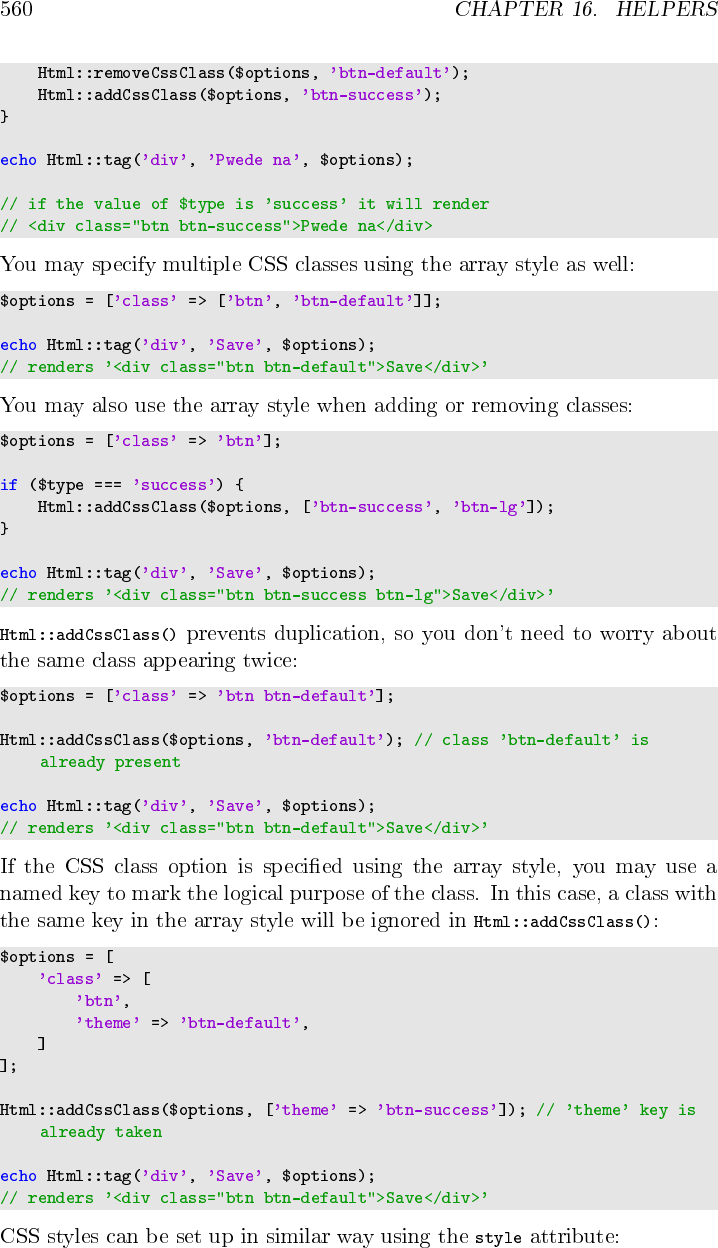
Task: Click the inline code word 'style' in last sentence
Action: pos(498,1238)
